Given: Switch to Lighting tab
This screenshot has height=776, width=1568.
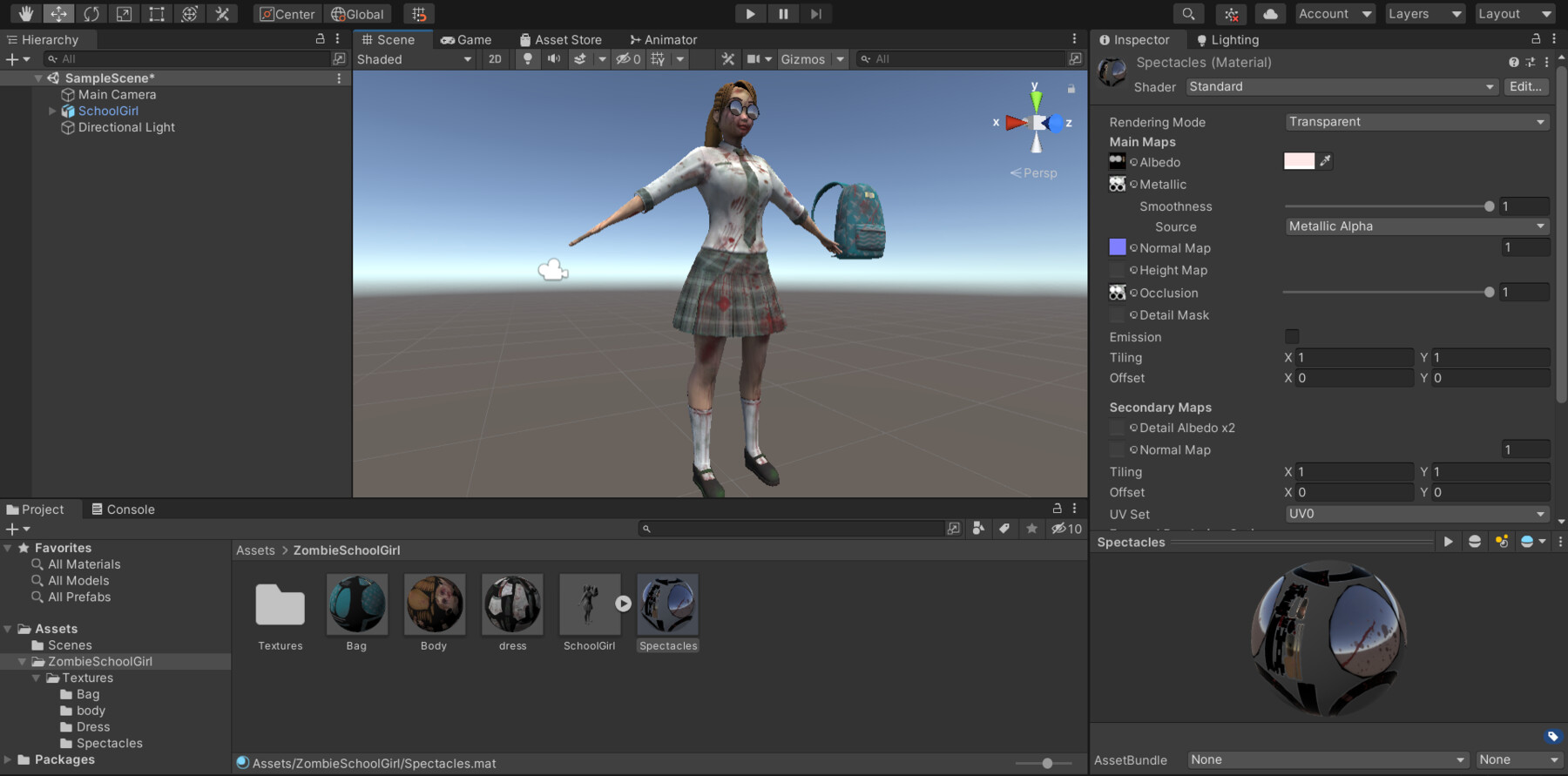Looking at the screenshot, I should point(1227,40).
